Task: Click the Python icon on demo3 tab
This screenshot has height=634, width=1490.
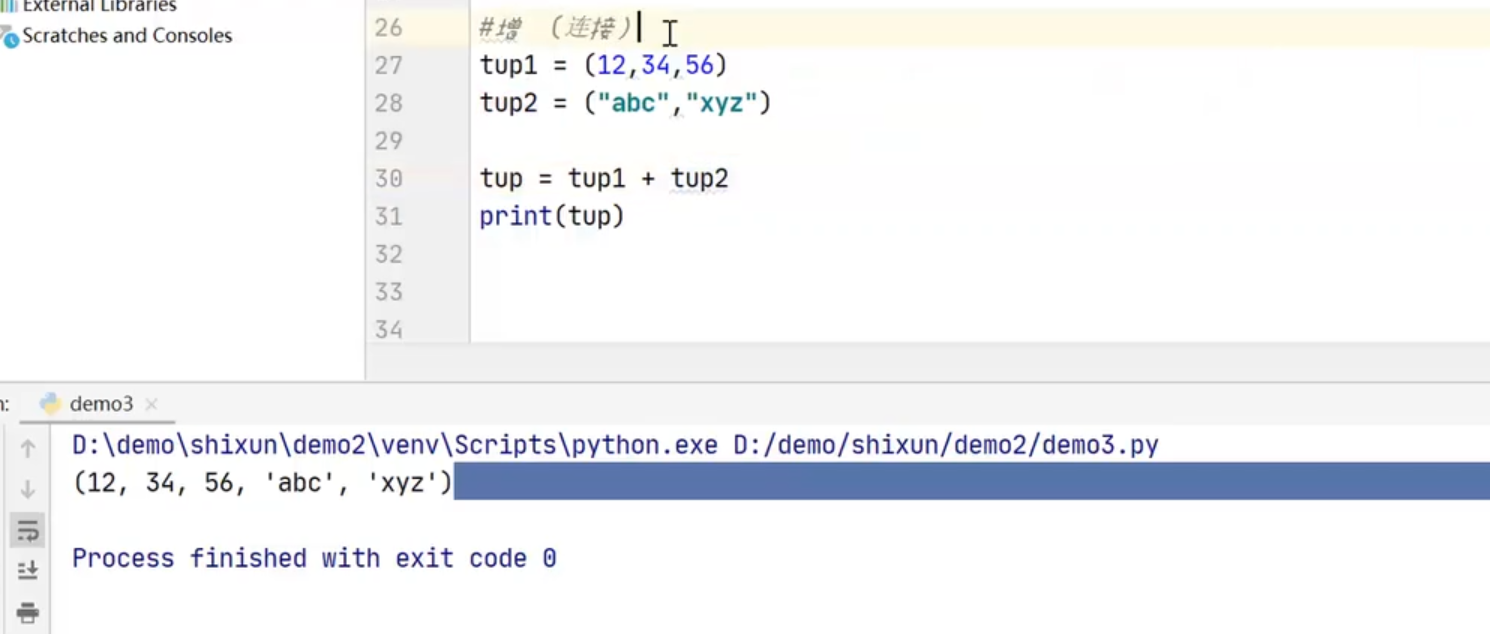Action: 51,404
